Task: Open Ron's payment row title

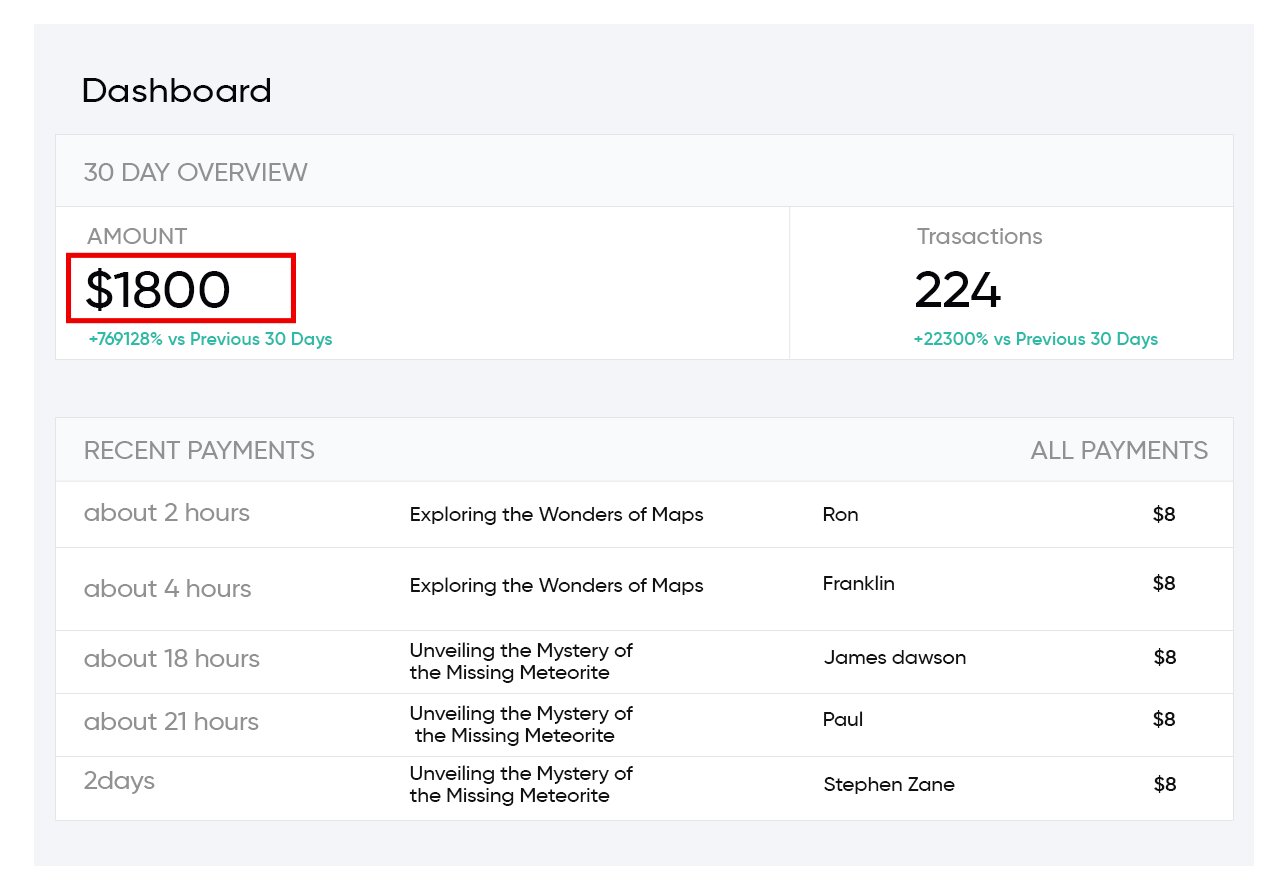Action: pyautogui.click(x=556, y=515)
